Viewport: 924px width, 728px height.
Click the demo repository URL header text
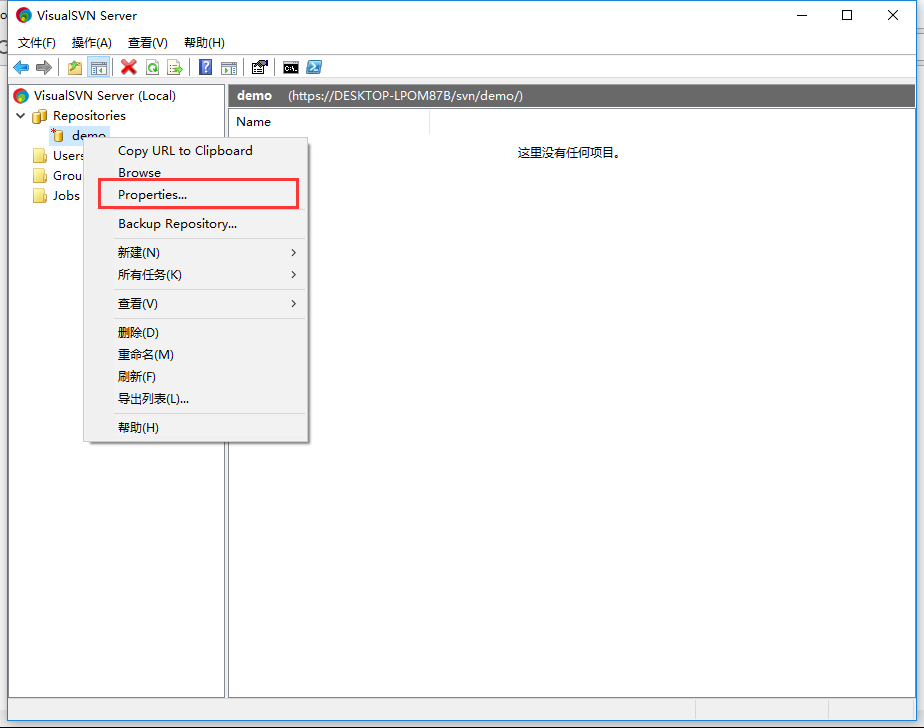click(x=405, y=95)
